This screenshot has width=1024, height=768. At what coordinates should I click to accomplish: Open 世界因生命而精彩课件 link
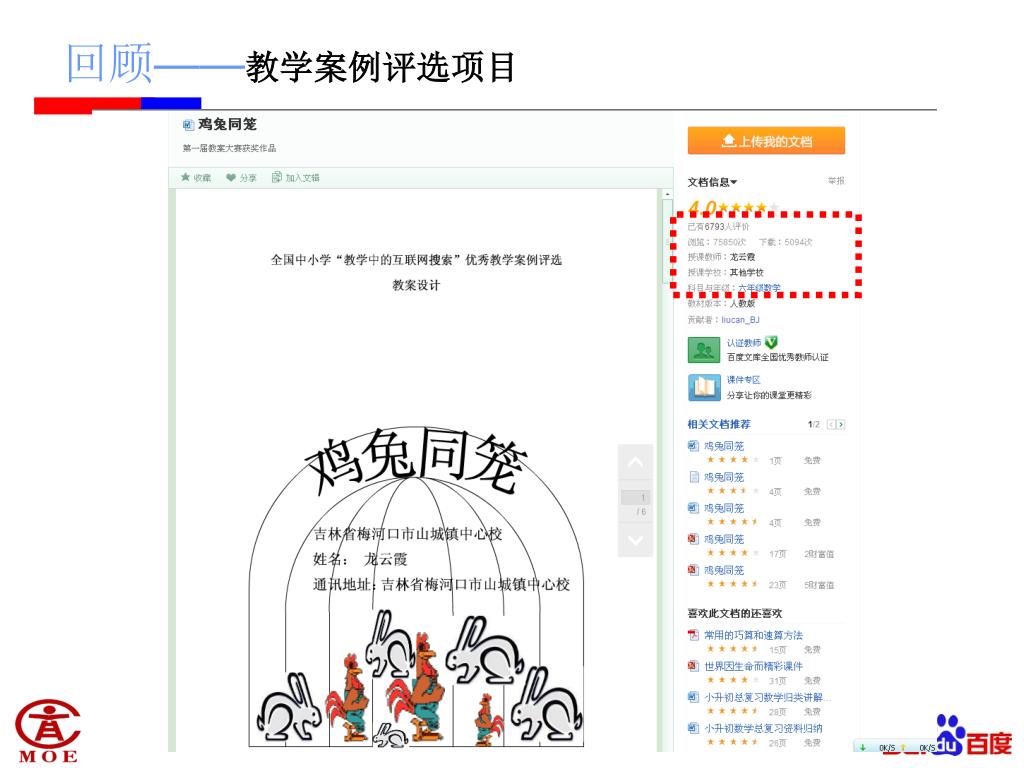753,666
